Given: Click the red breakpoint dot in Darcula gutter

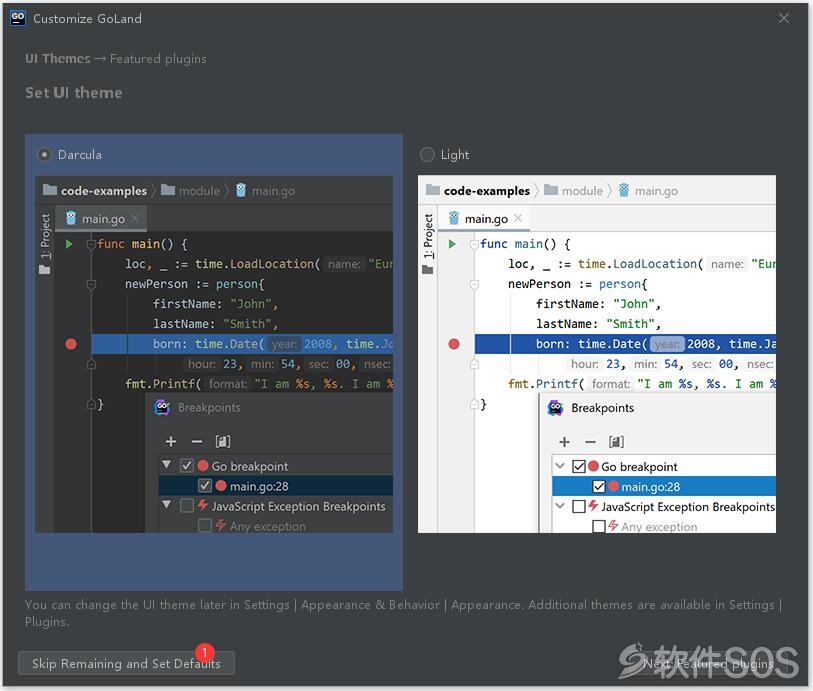Looking at the screenshot, I should click(x=71, y=344).
